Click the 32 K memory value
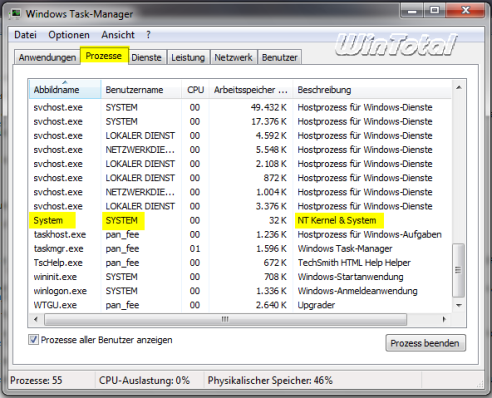 pos(278,220)
